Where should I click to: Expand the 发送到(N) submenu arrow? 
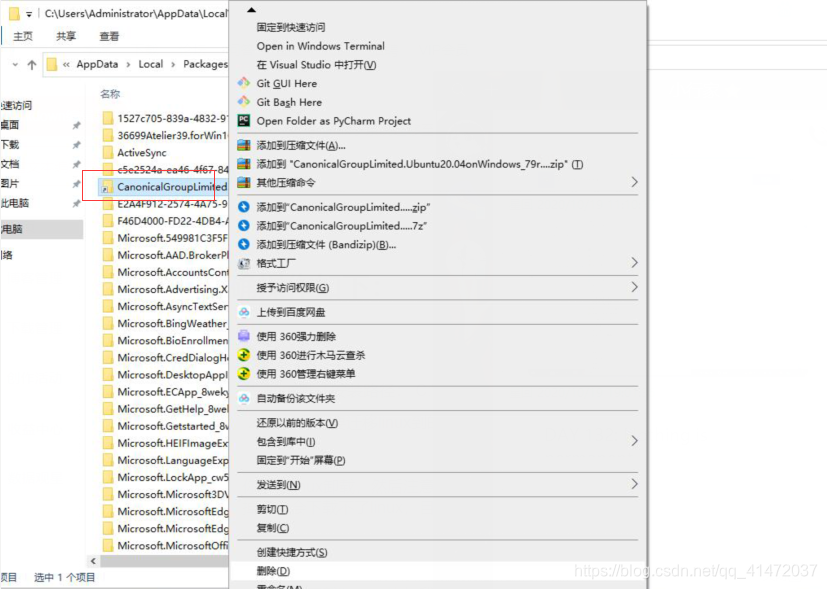click(x=634, y=484)
